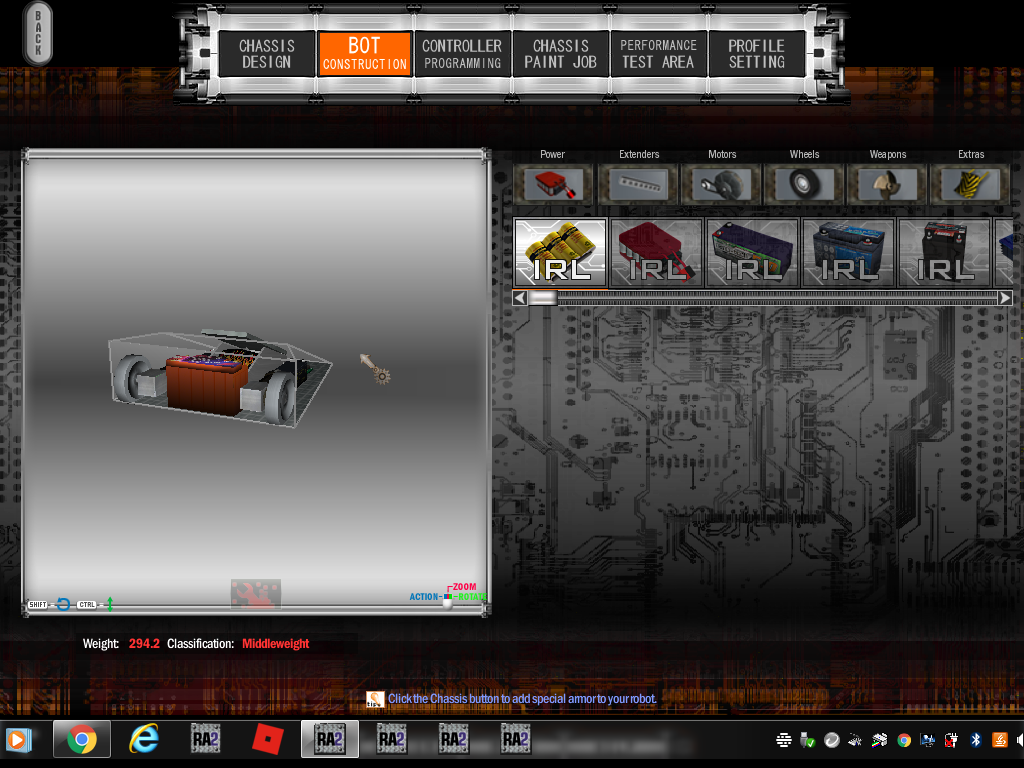Click the weight value 294.2

tap(144, 644)
